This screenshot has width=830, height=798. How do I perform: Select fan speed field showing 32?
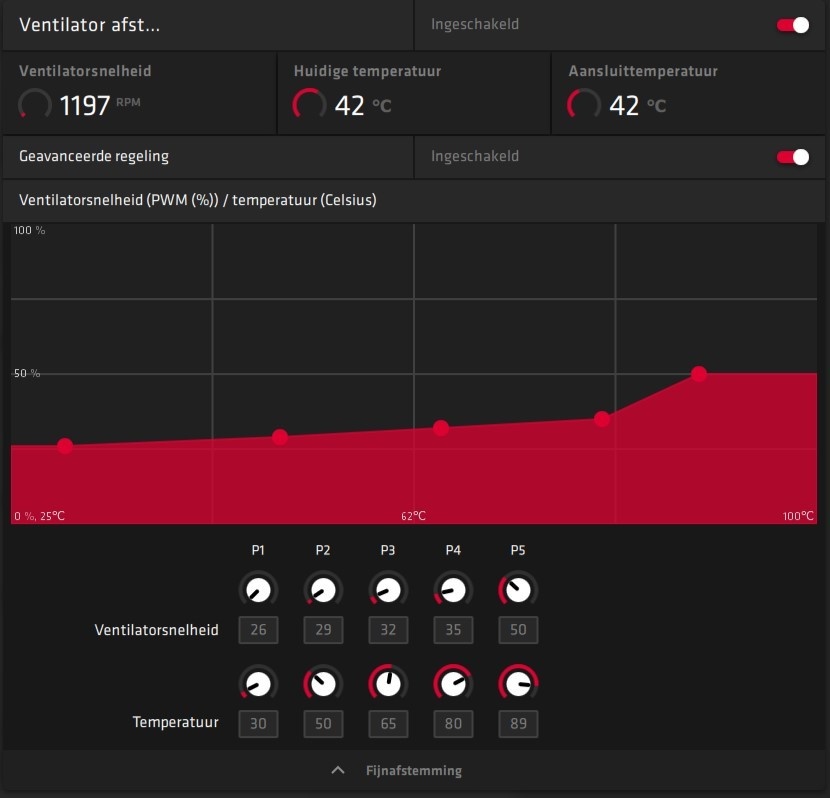tap(388, 630)
